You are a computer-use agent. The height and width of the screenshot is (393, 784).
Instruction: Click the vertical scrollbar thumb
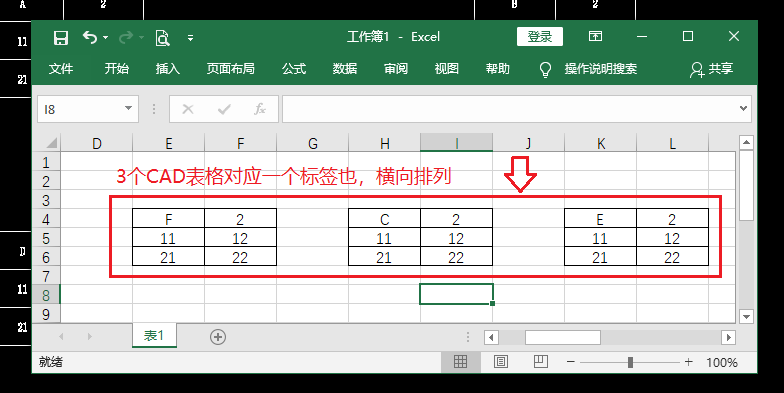[746, 186]
